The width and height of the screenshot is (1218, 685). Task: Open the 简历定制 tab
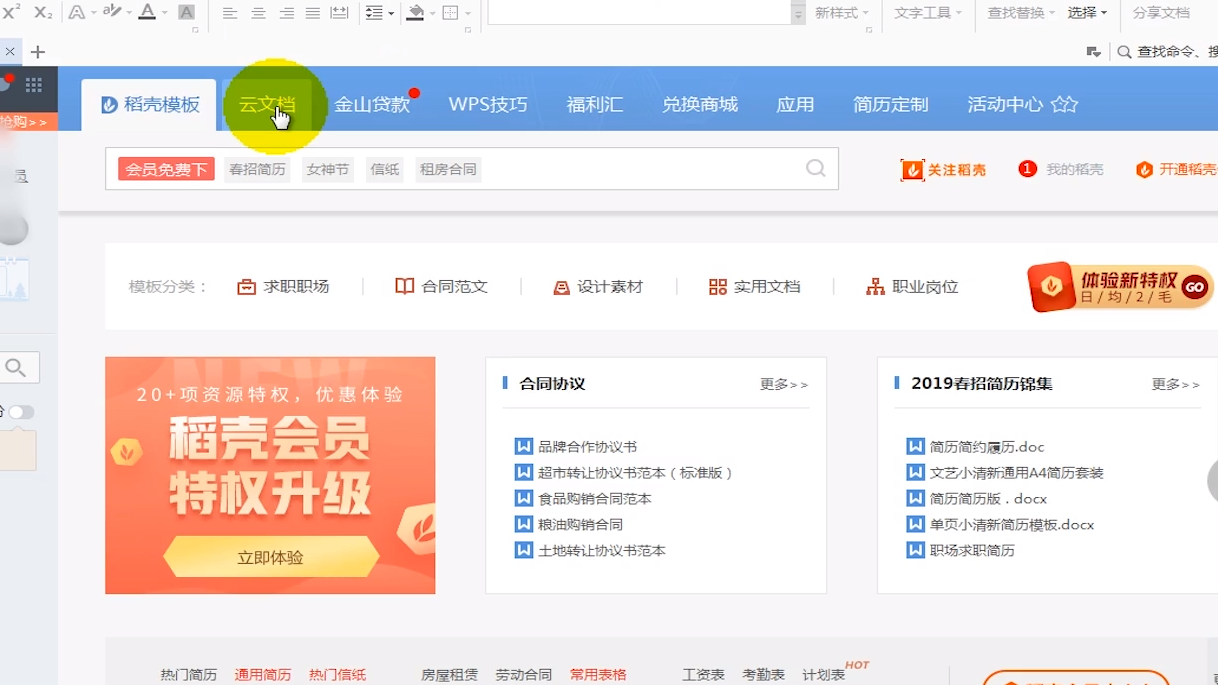891,104
